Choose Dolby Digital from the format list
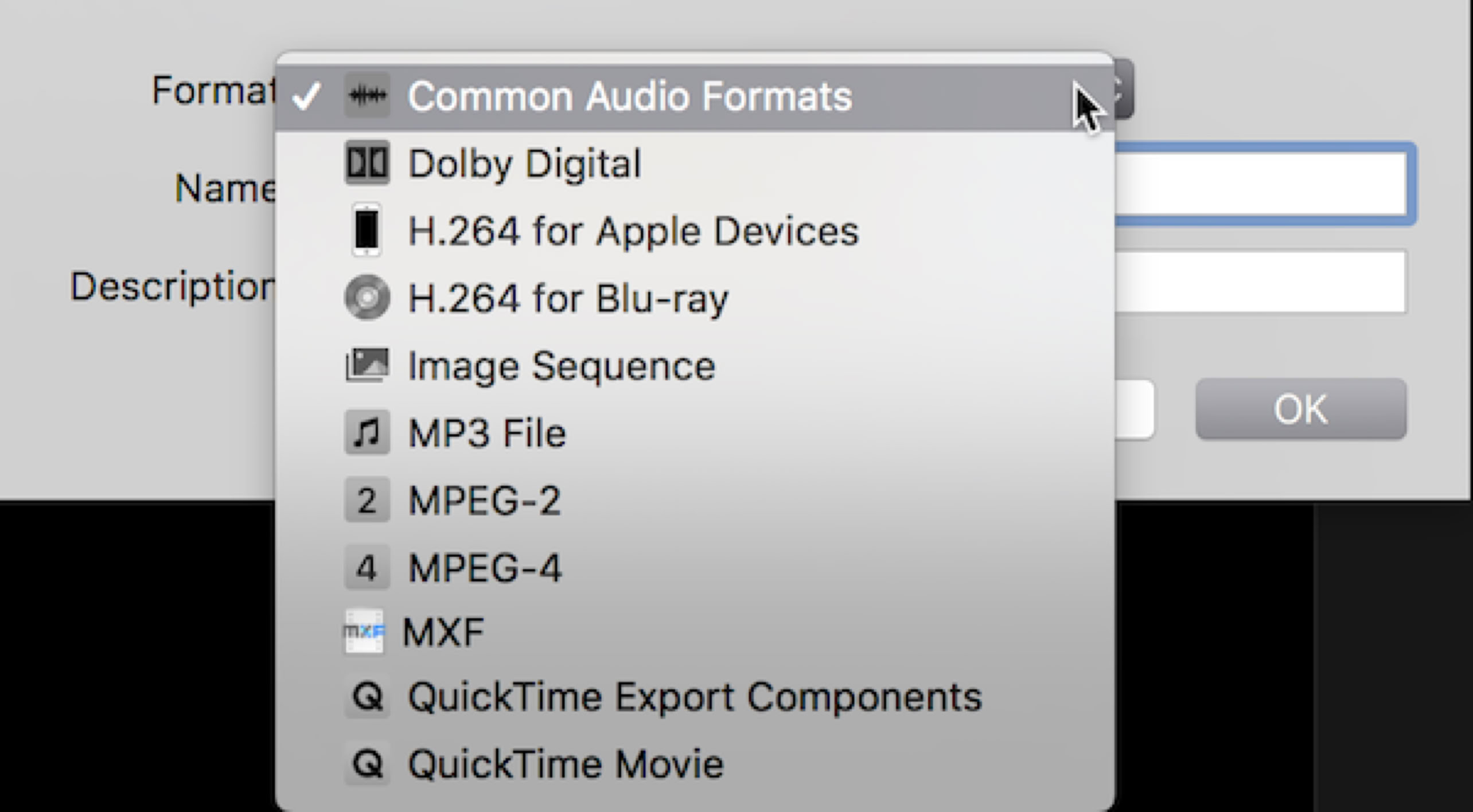The width and height of the screenshot is (1473, 812). pyautogui.click(x=524, y=164)
